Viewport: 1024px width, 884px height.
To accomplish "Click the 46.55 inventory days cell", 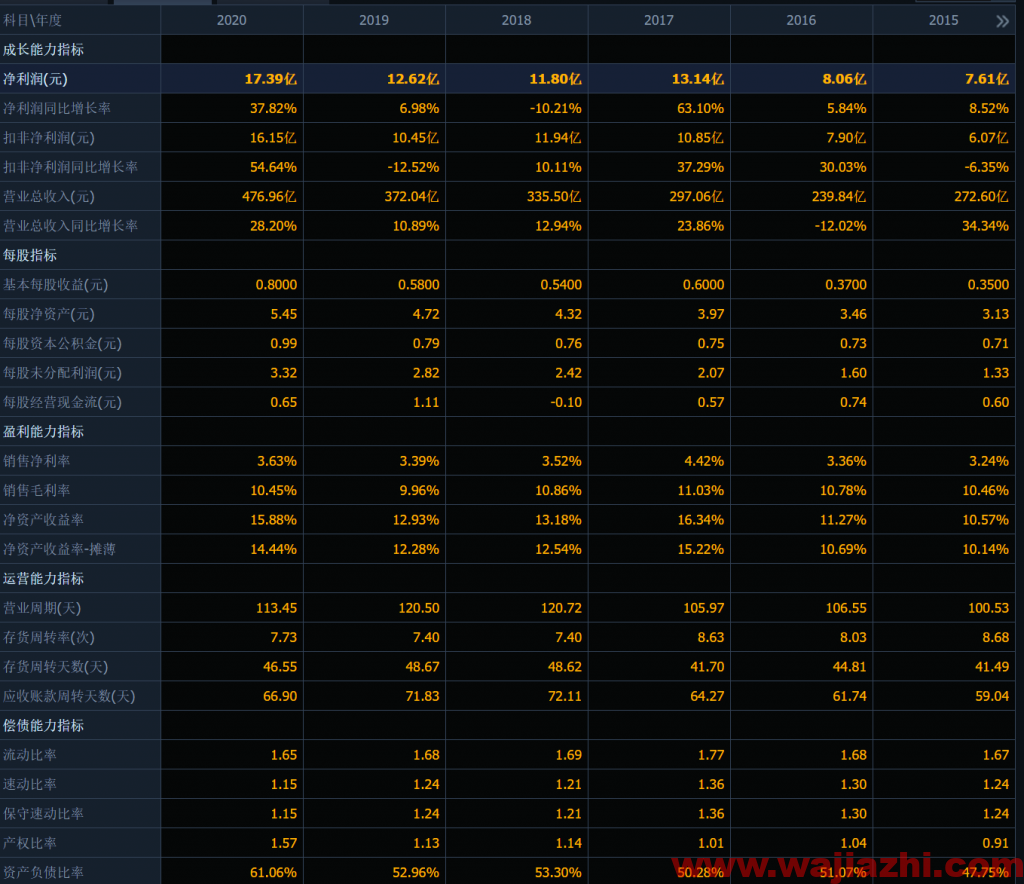I will point(280,667).
